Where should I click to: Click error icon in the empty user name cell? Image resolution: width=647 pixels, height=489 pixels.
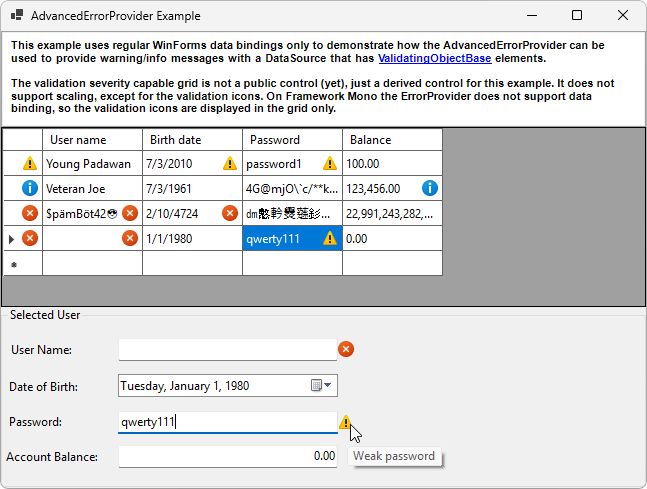point(130,238)
